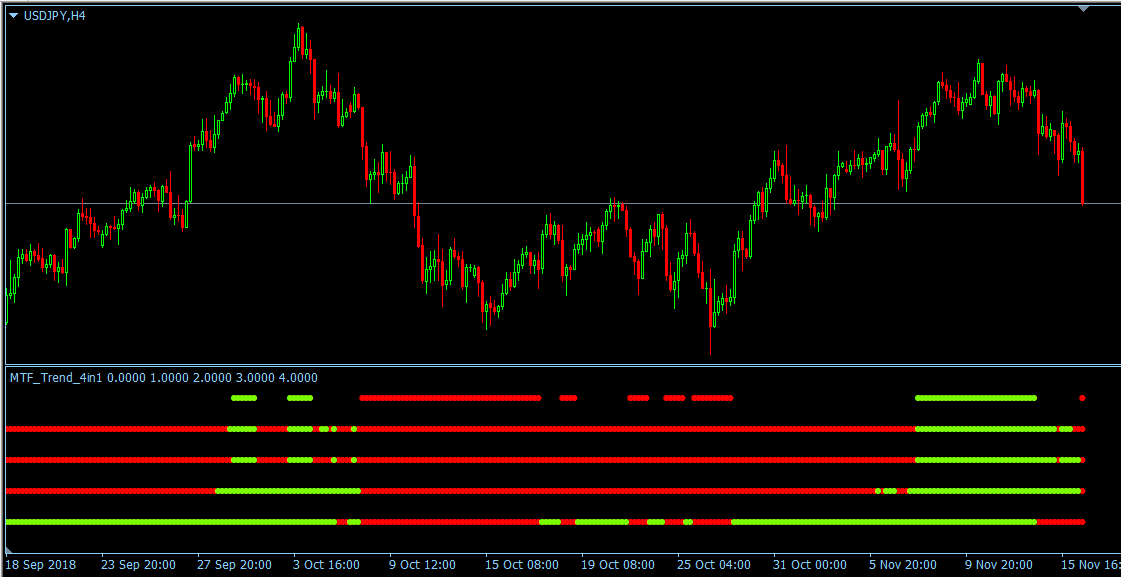The height and width of the screenshot is (577, 1121).
Task: Select the 18 Sep 2018 axis label
Action: [40, 564]
